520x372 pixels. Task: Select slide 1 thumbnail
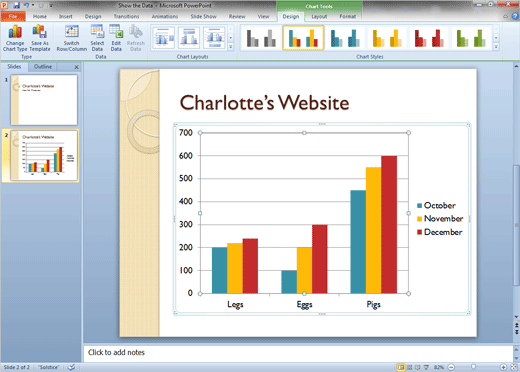pyautogui.click(x=44, y=100)
